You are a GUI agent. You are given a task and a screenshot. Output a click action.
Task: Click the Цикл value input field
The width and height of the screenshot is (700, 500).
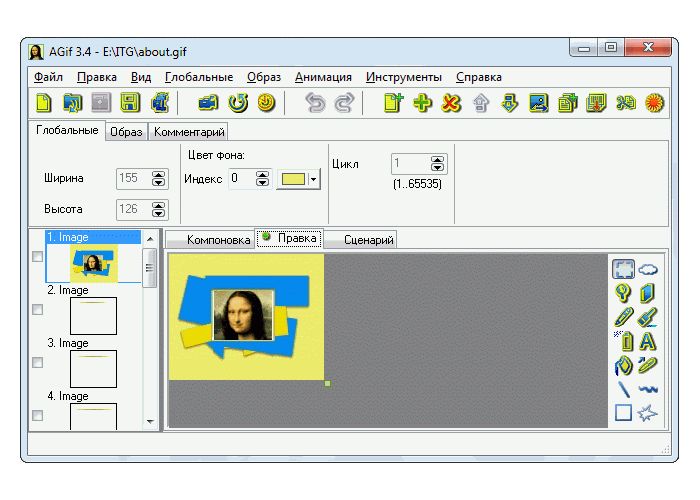(x=411, y=164)
